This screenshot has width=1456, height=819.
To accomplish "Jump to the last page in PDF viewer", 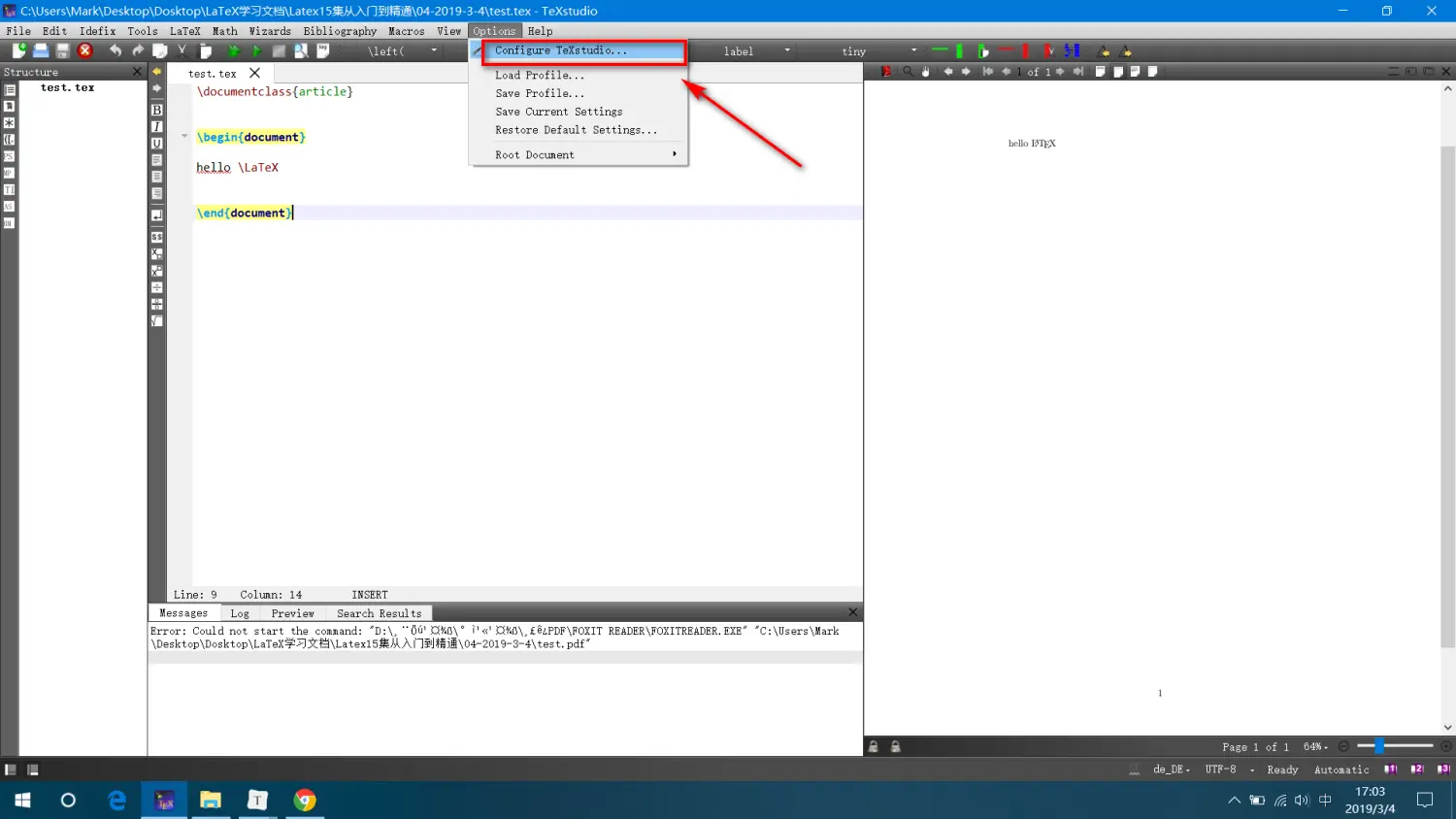I will [x=1078, y=71].
